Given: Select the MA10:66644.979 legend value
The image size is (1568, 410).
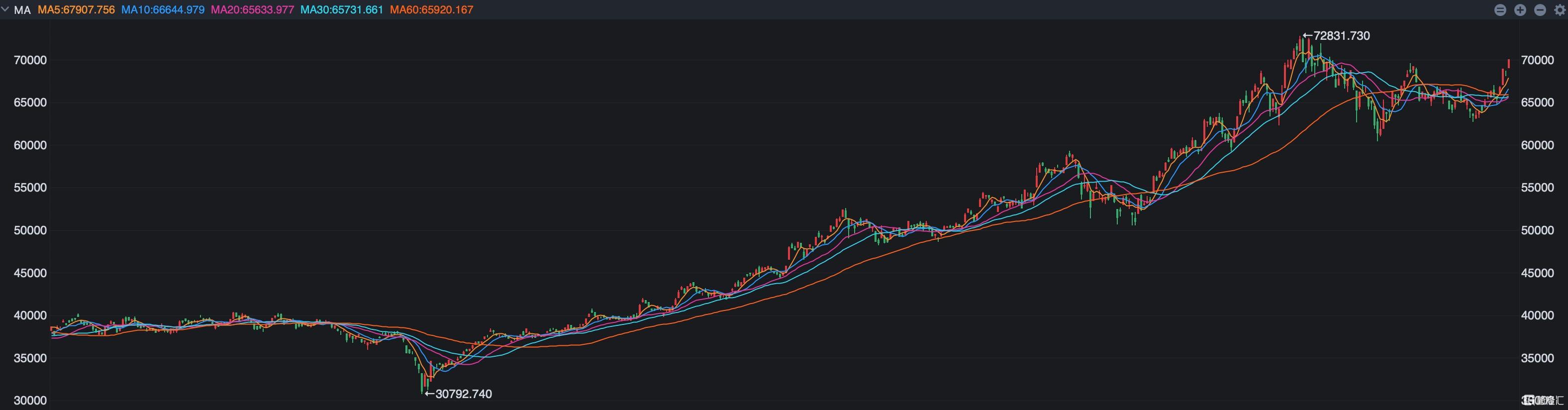Looking at the screenshot, I should point(163,10).
